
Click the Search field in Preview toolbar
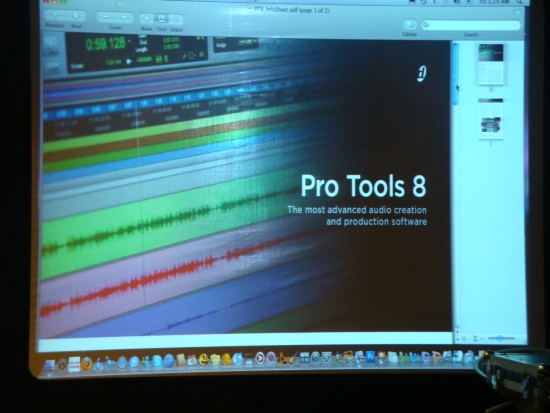tap(471, 25)
